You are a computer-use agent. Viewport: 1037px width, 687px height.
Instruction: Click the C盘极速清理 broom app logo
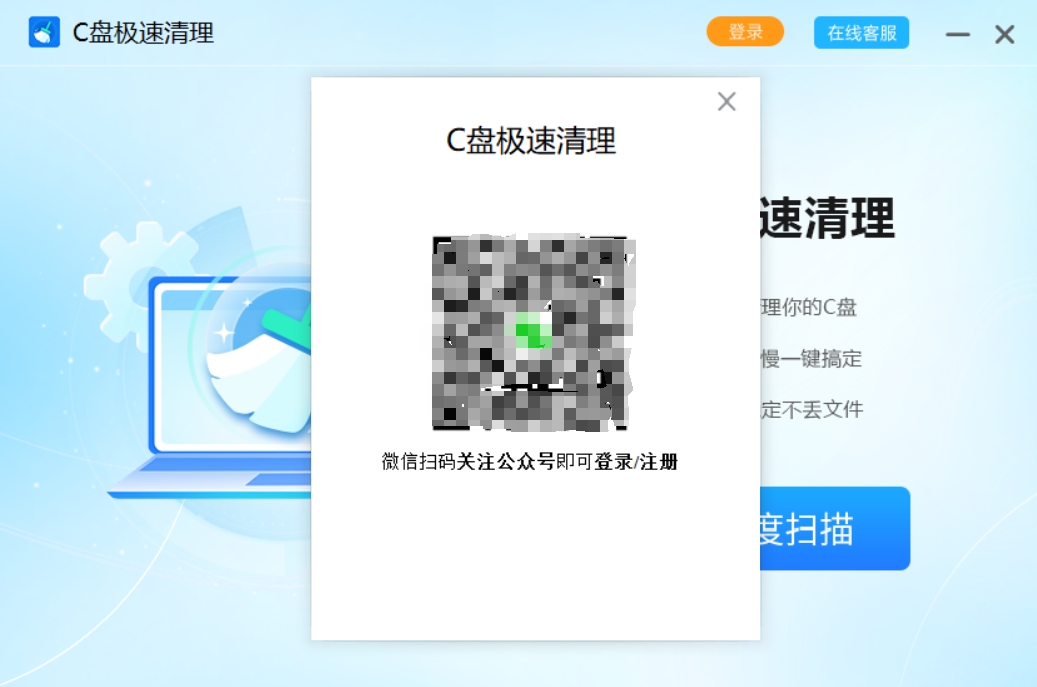[44, 32]
